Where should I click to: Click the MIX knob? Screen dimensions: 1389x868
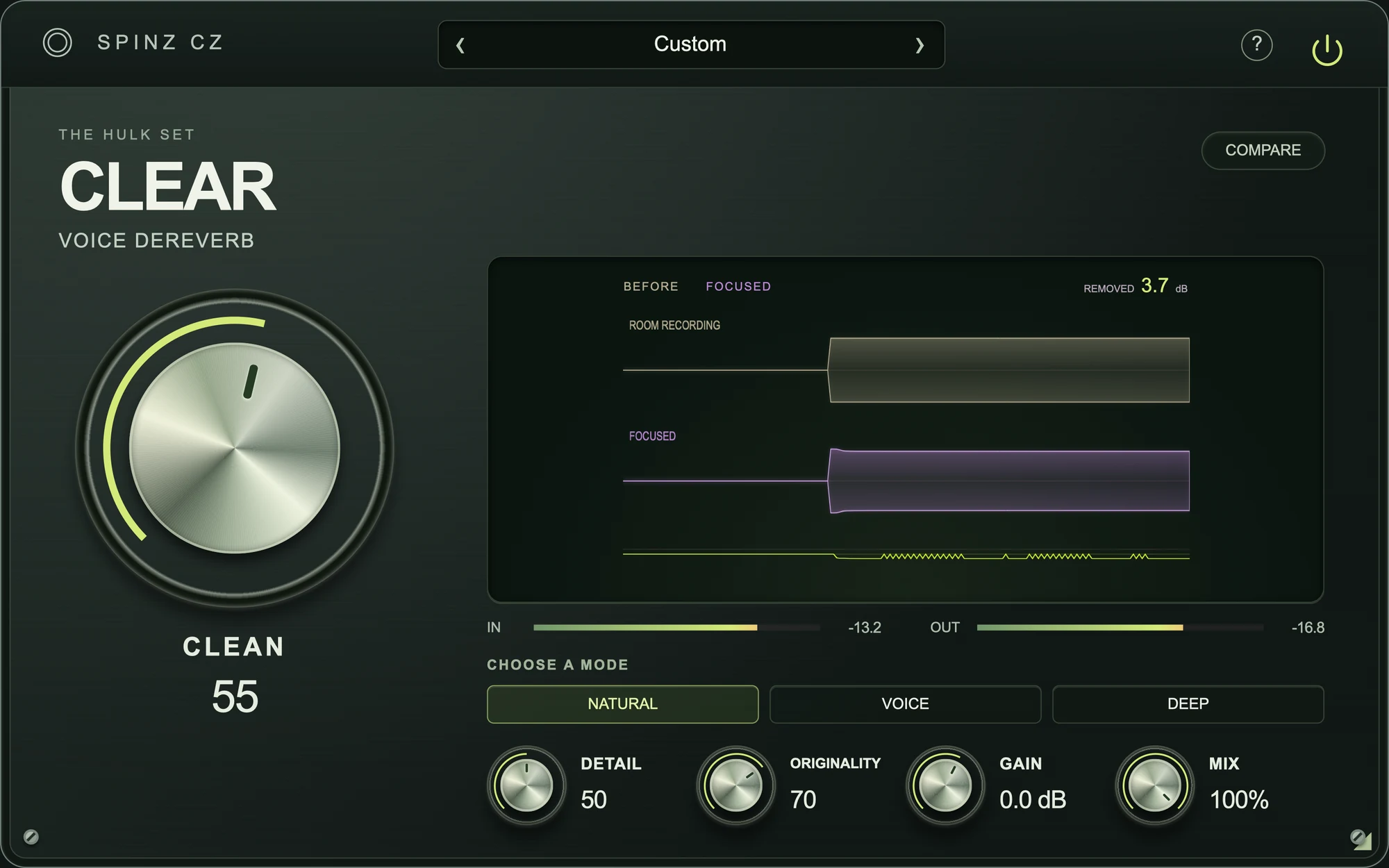point(1154,785)
